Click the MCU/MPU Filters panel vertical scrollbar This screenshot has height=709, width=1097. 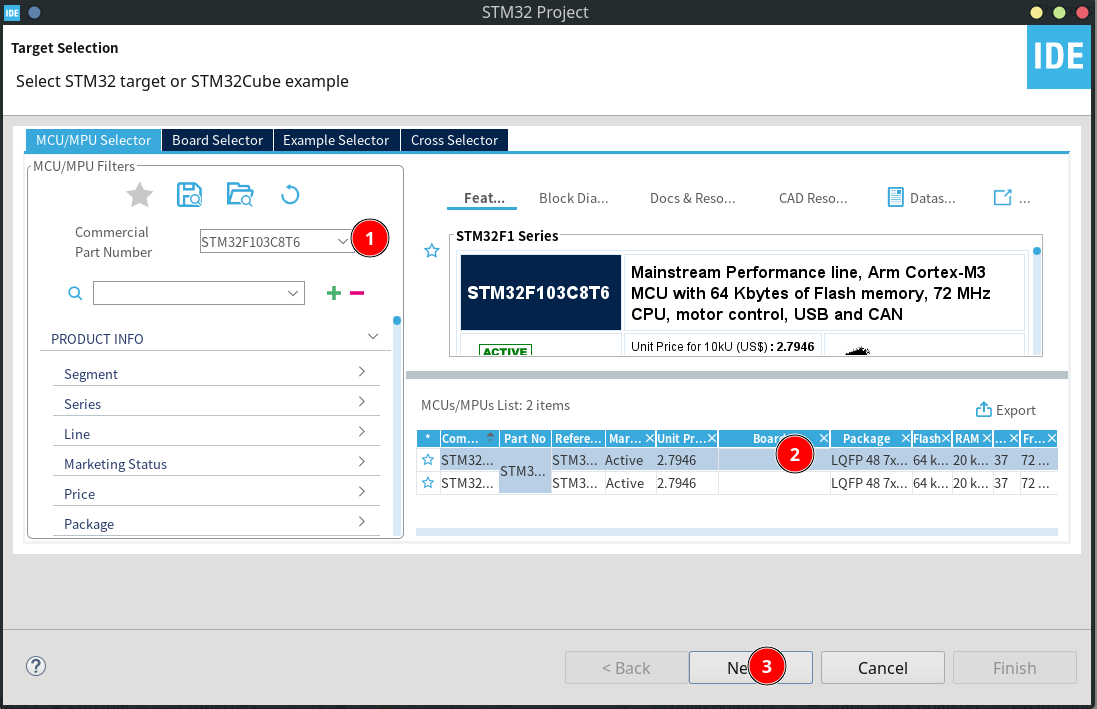coord(397,427)
